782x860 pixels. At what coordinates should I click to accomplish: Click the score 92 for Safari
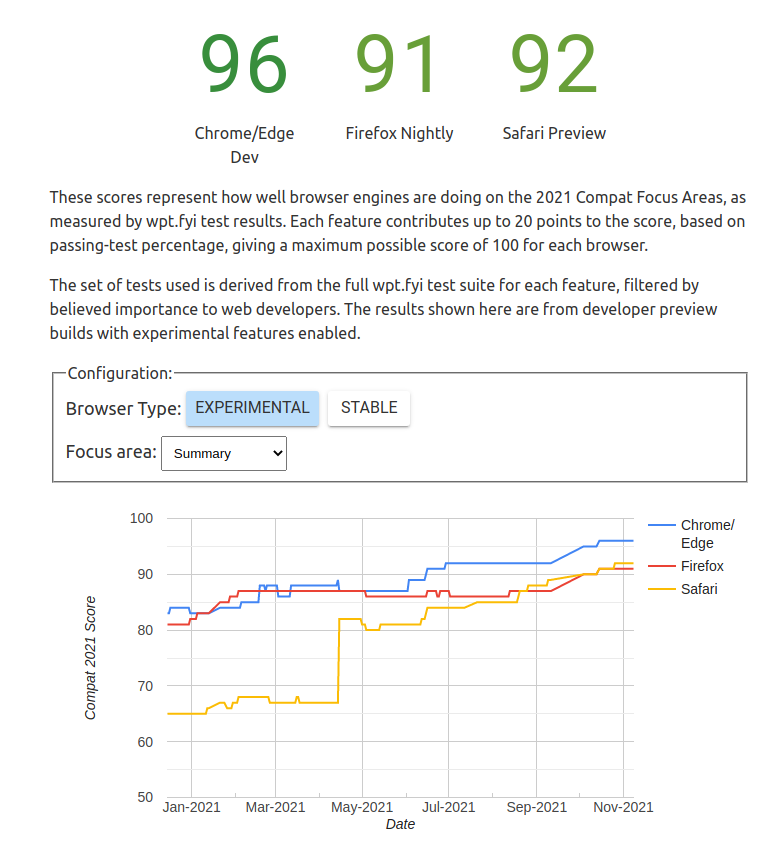pos(553,64)
